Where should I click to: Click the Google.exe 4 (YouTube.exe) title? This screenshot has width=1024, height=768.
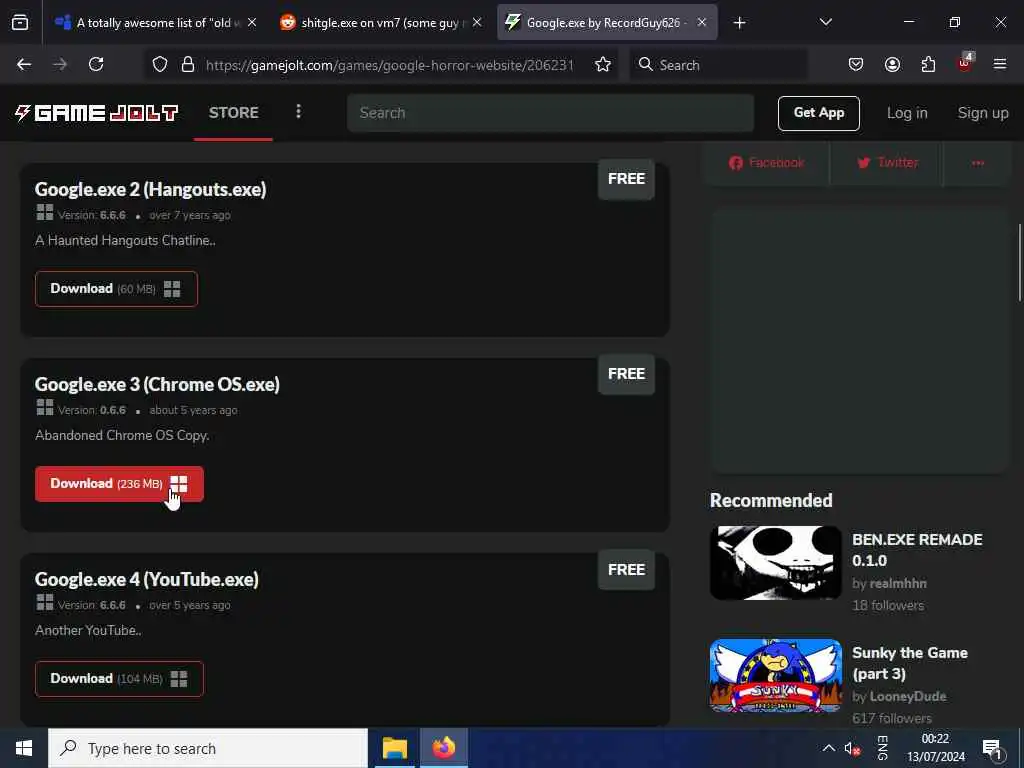tap(146, 579)
